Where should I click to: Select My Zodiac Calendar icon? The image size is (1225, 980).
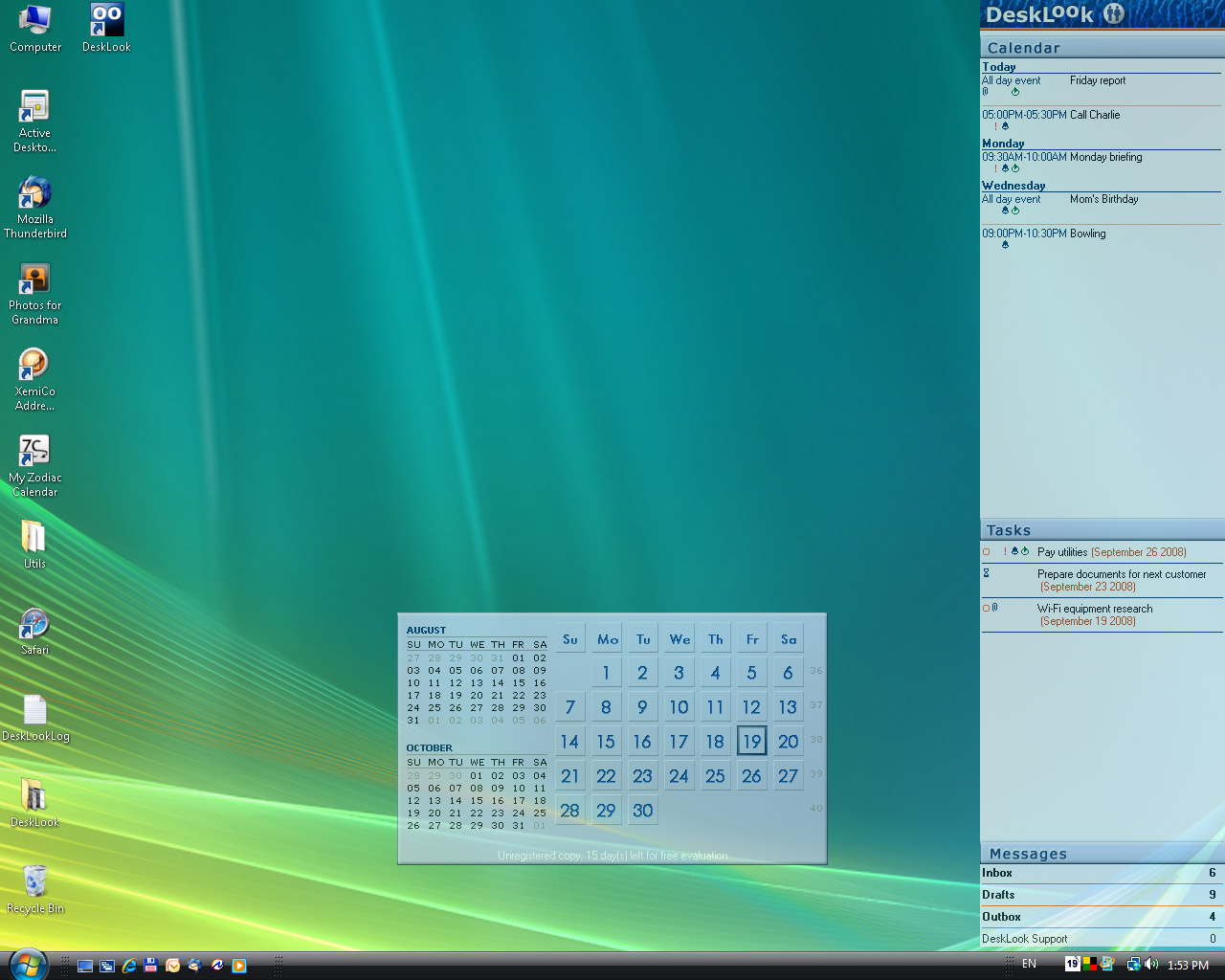point(35,465)
